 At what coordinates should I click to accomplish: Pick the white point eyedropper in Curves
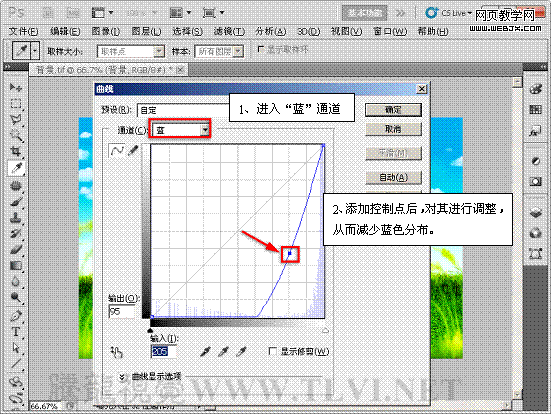[x=241, y=351]
